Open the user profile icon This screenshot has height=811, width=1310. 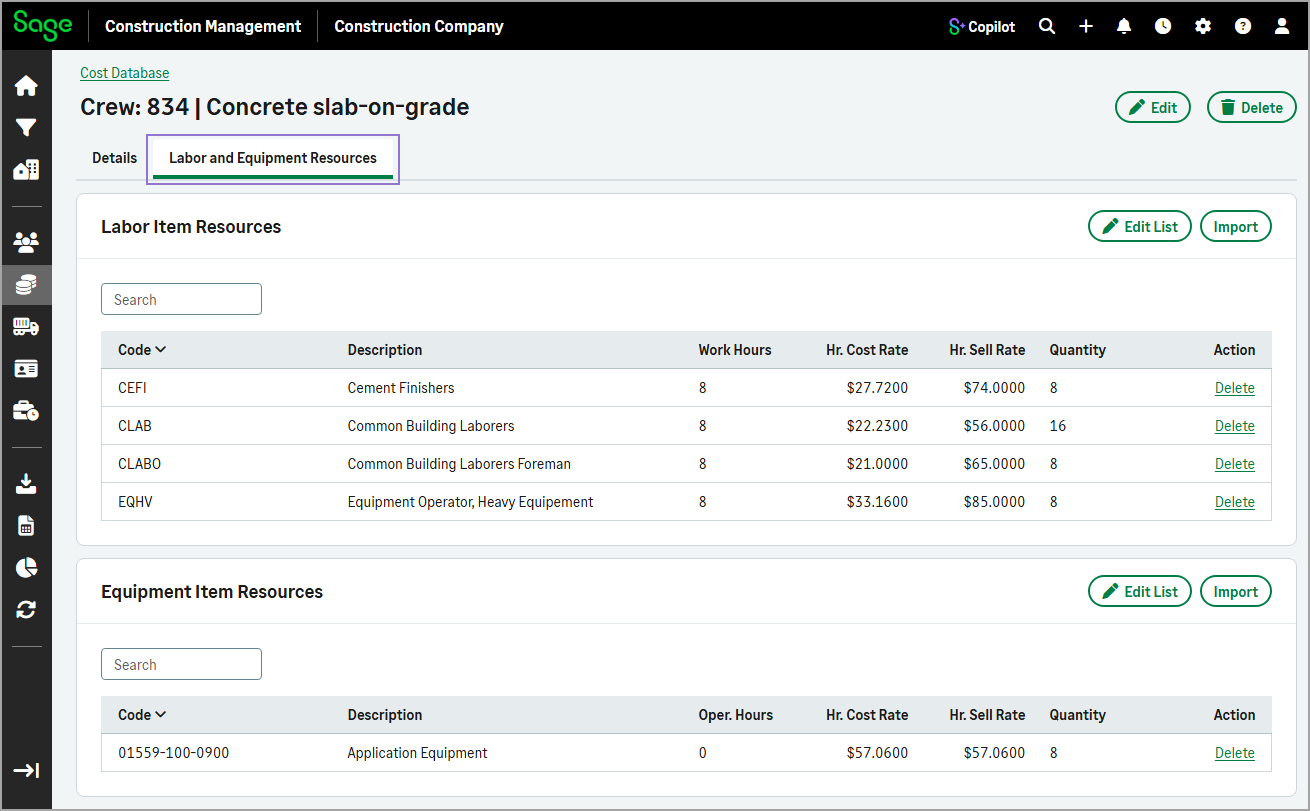1282,27
